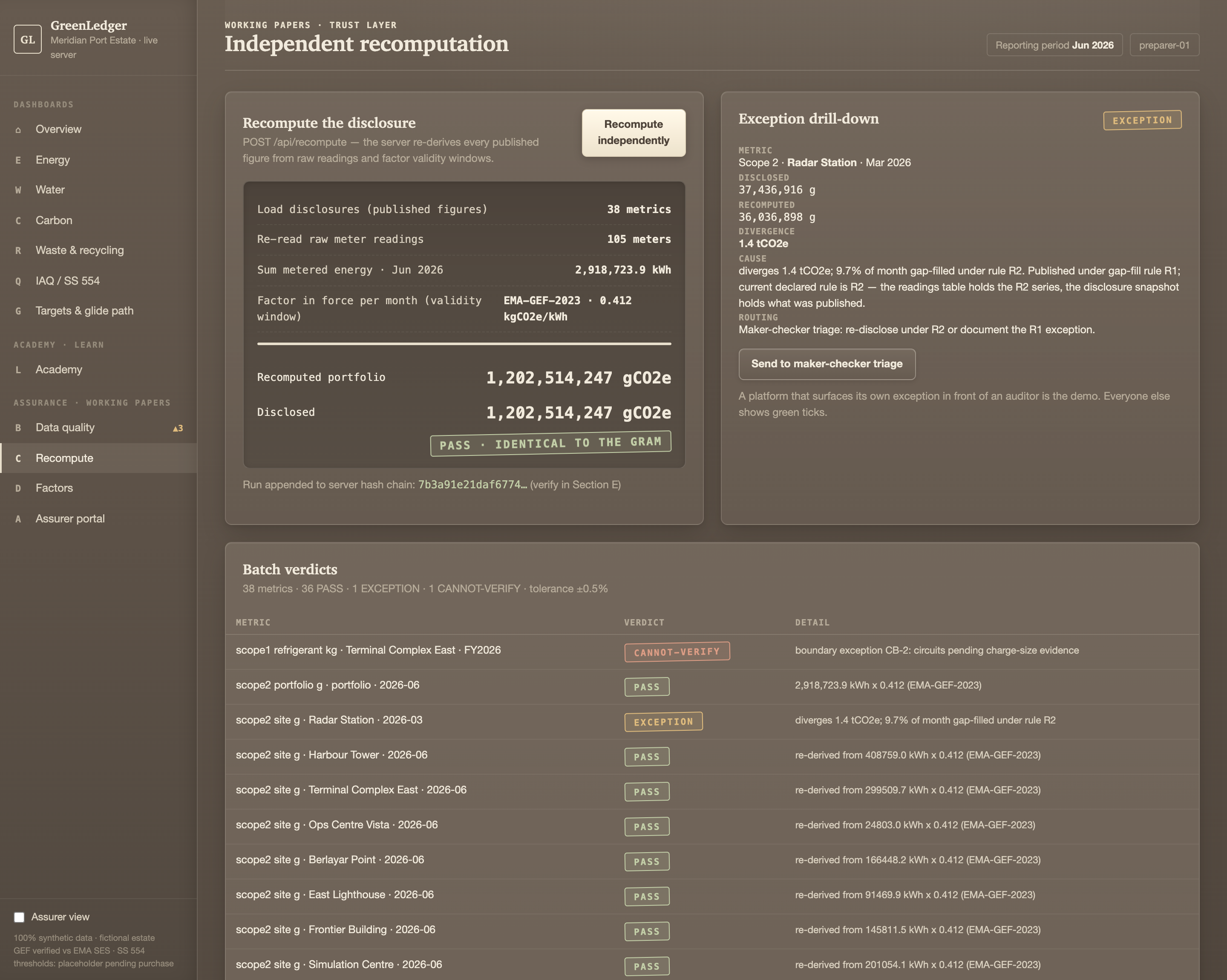Click the EMA-GEF-2023 factor value
The image size is (1227, 980).
567,308
